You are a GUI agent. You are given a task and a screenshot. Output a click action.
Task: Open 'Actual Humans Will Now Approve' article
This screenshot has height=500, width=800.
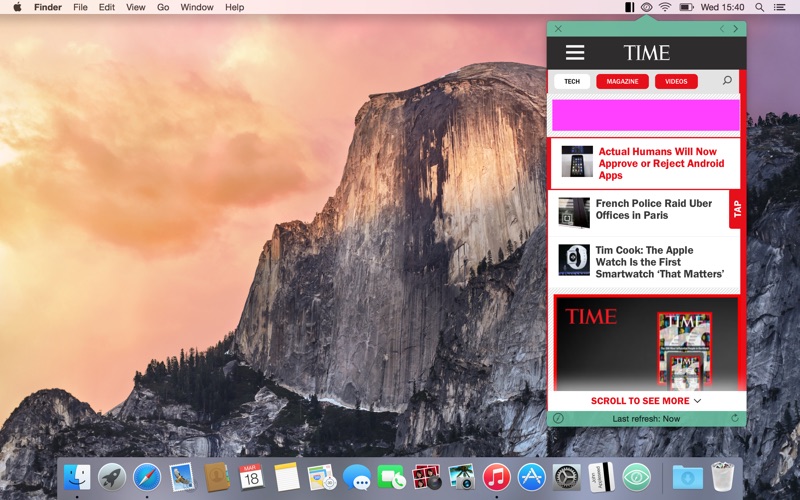(661, 163)
